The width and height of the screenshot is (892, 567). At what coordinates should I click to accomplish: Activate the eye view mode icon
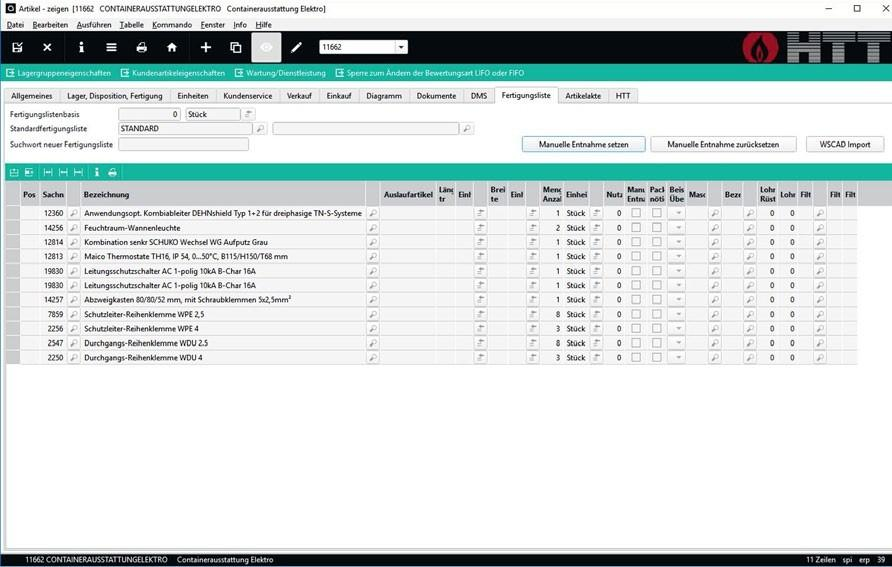coord(266,47)
